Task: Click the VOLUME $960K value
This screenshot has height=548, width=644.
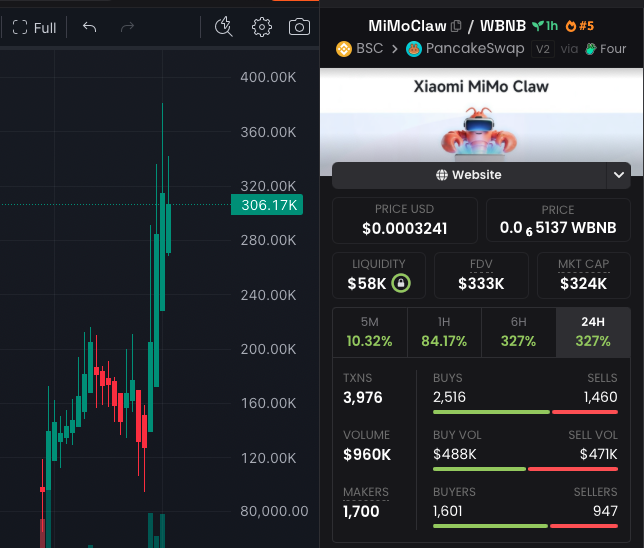Action: point(367,454)
